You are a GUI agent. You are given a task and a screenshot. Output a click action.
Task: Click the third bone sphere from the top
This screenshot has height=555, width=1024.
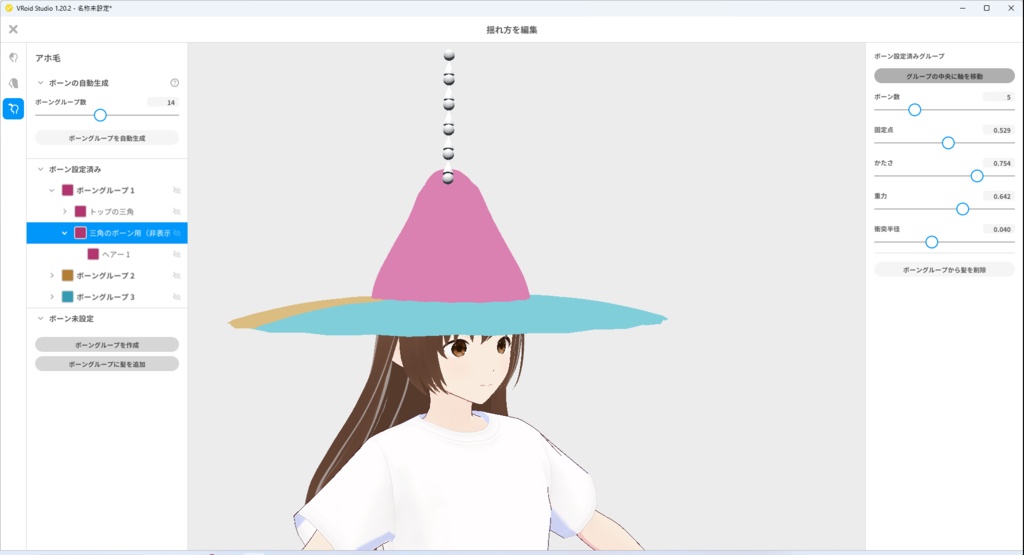(449, 104)
